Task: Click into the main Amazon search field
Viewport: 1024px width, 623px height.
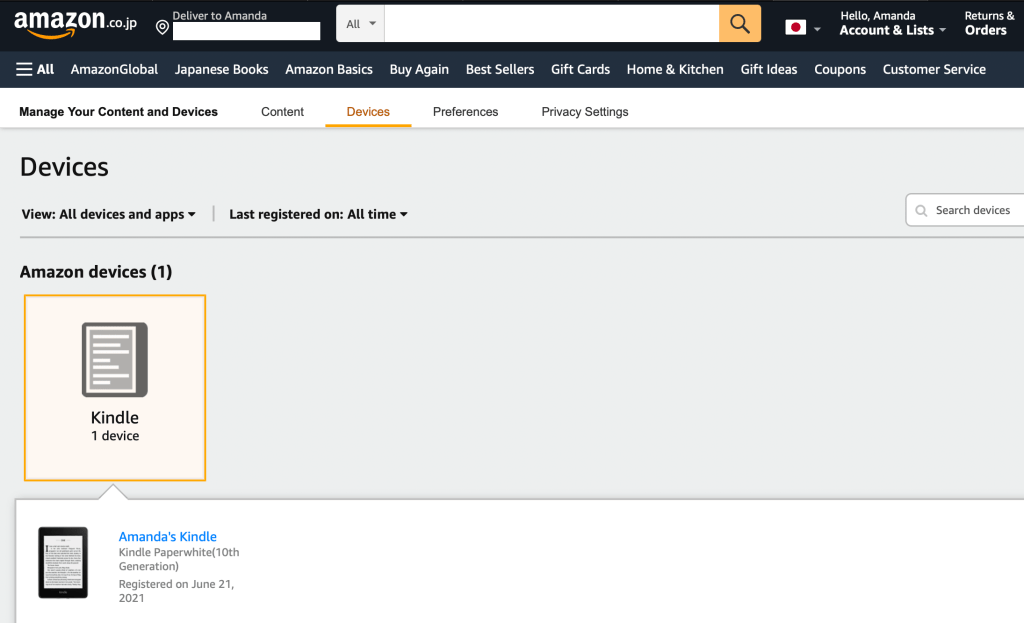Action: 550,24
